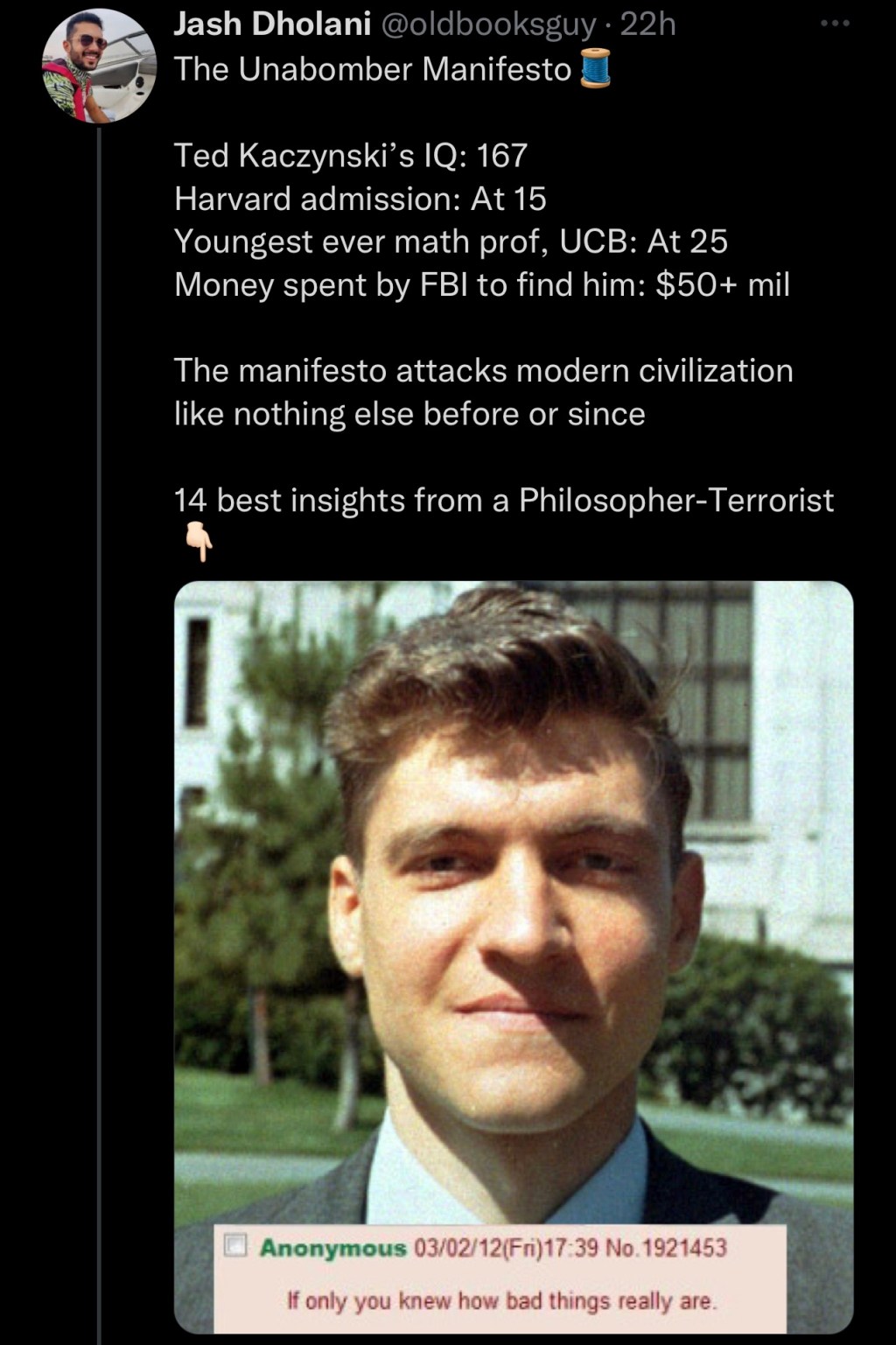Click the 03/02/12(Fri)17:39 post date
This screenshot has width=896, height=1345.
point(506,1247)
